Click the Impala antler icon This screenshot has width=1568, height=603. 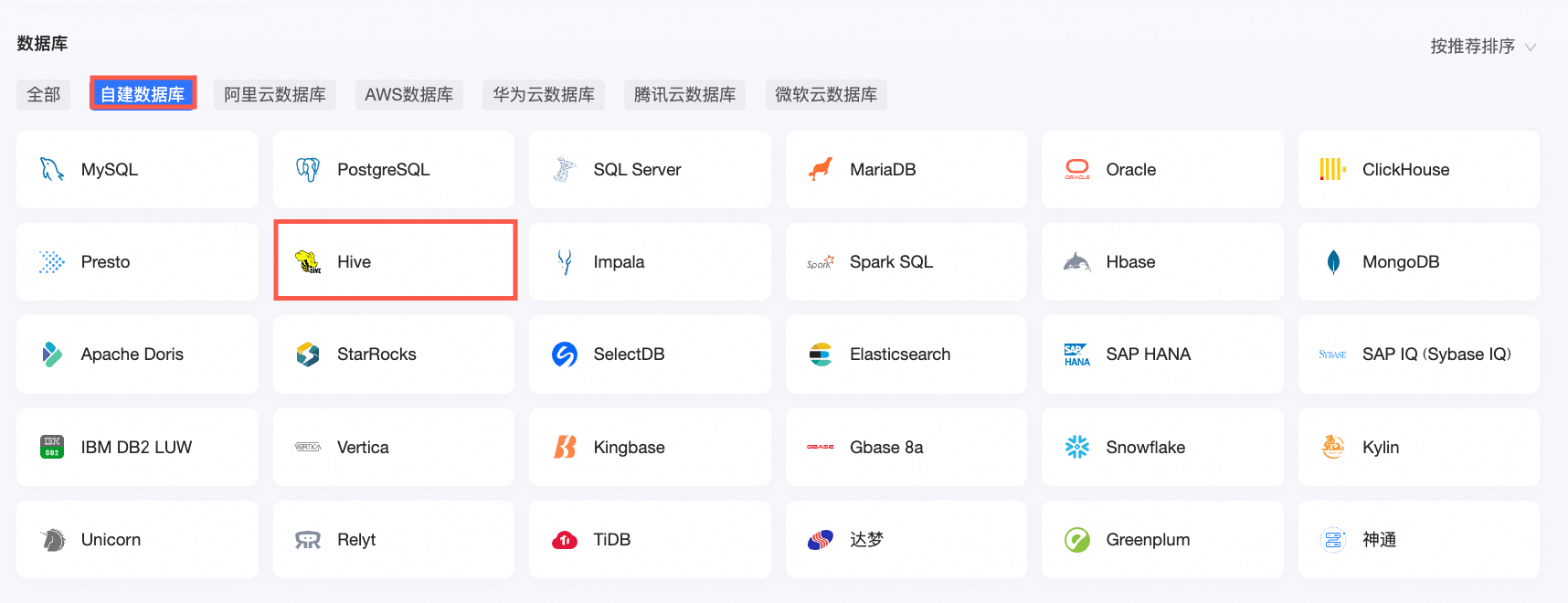click(x=565, y=262)
